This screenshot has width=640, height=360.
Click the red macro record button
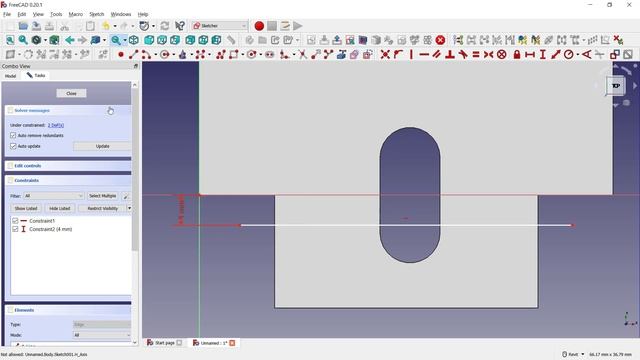[259, 26]
